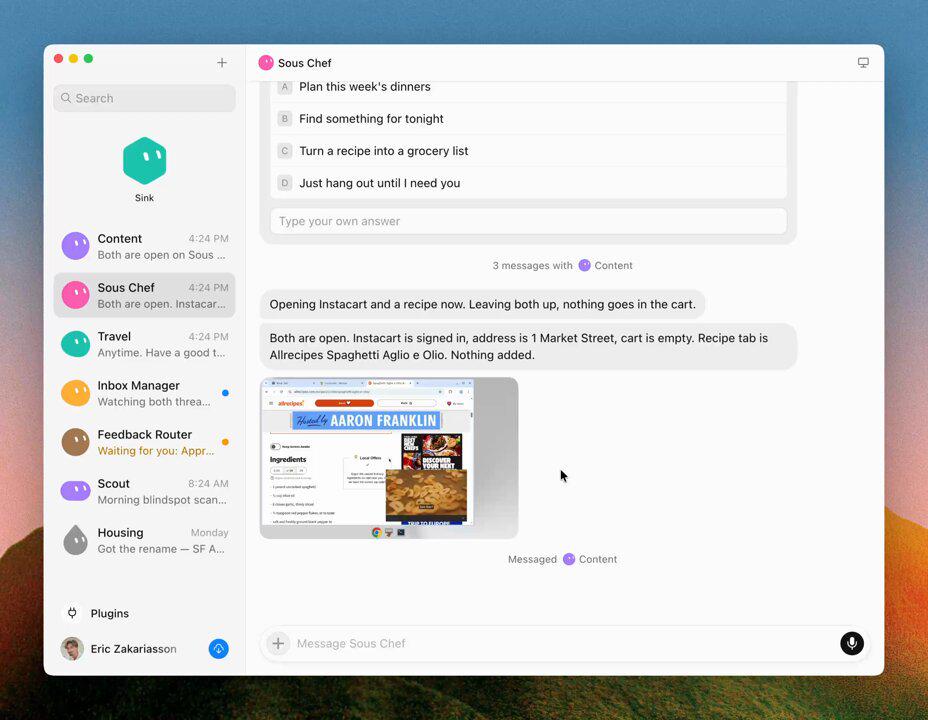Click the pink Sous Chef avatar in sidebar
The height and width of the screenshot is (720, 928).
(x=76, y=295)
